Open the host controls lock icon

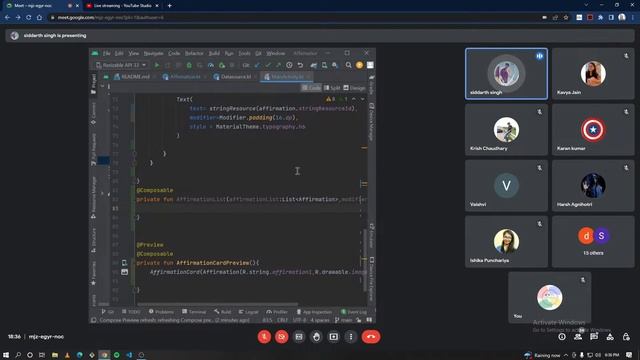pos(626,337)
